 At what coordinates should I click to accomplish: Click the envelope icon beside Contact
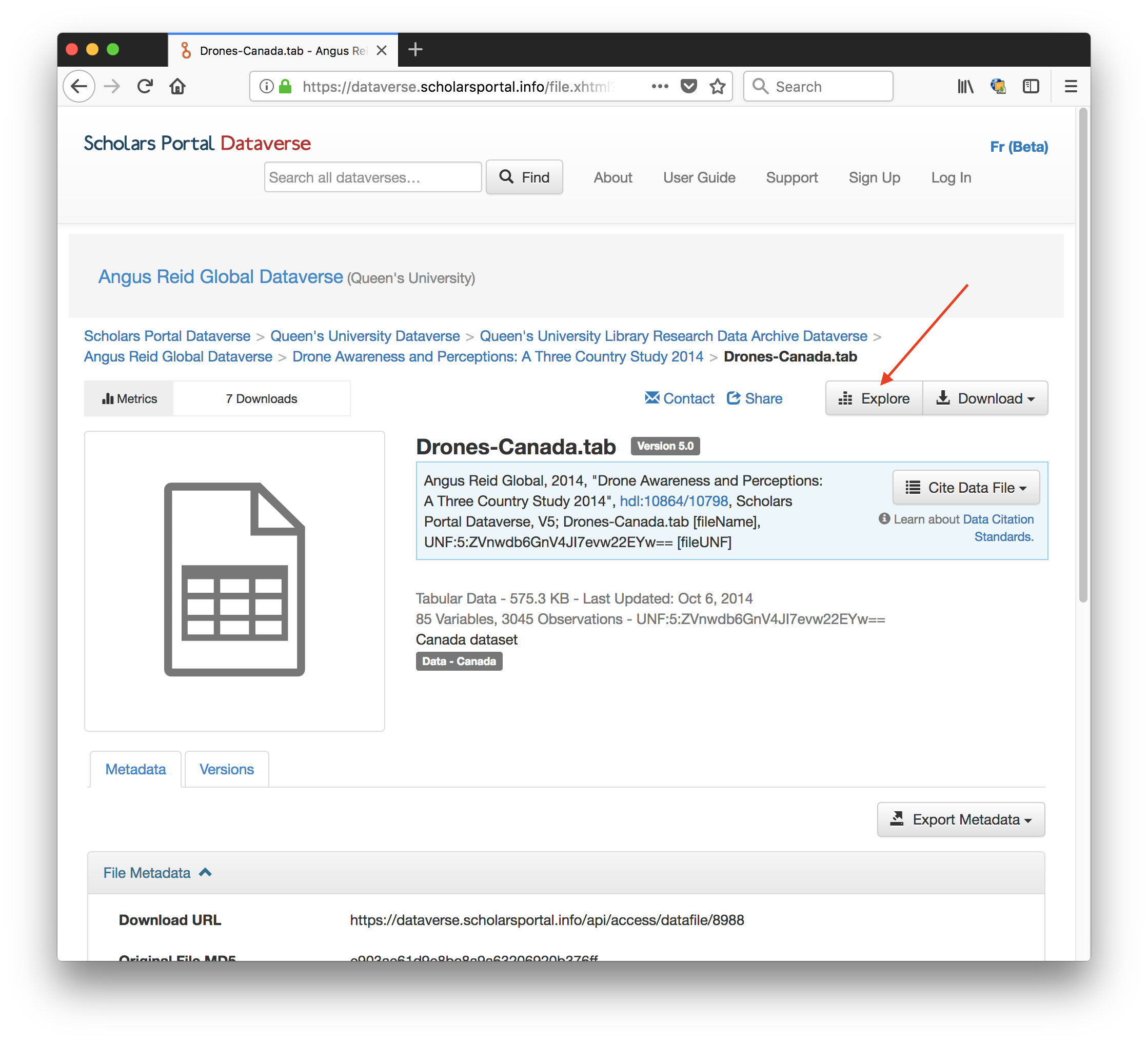(x=652, y=397)
